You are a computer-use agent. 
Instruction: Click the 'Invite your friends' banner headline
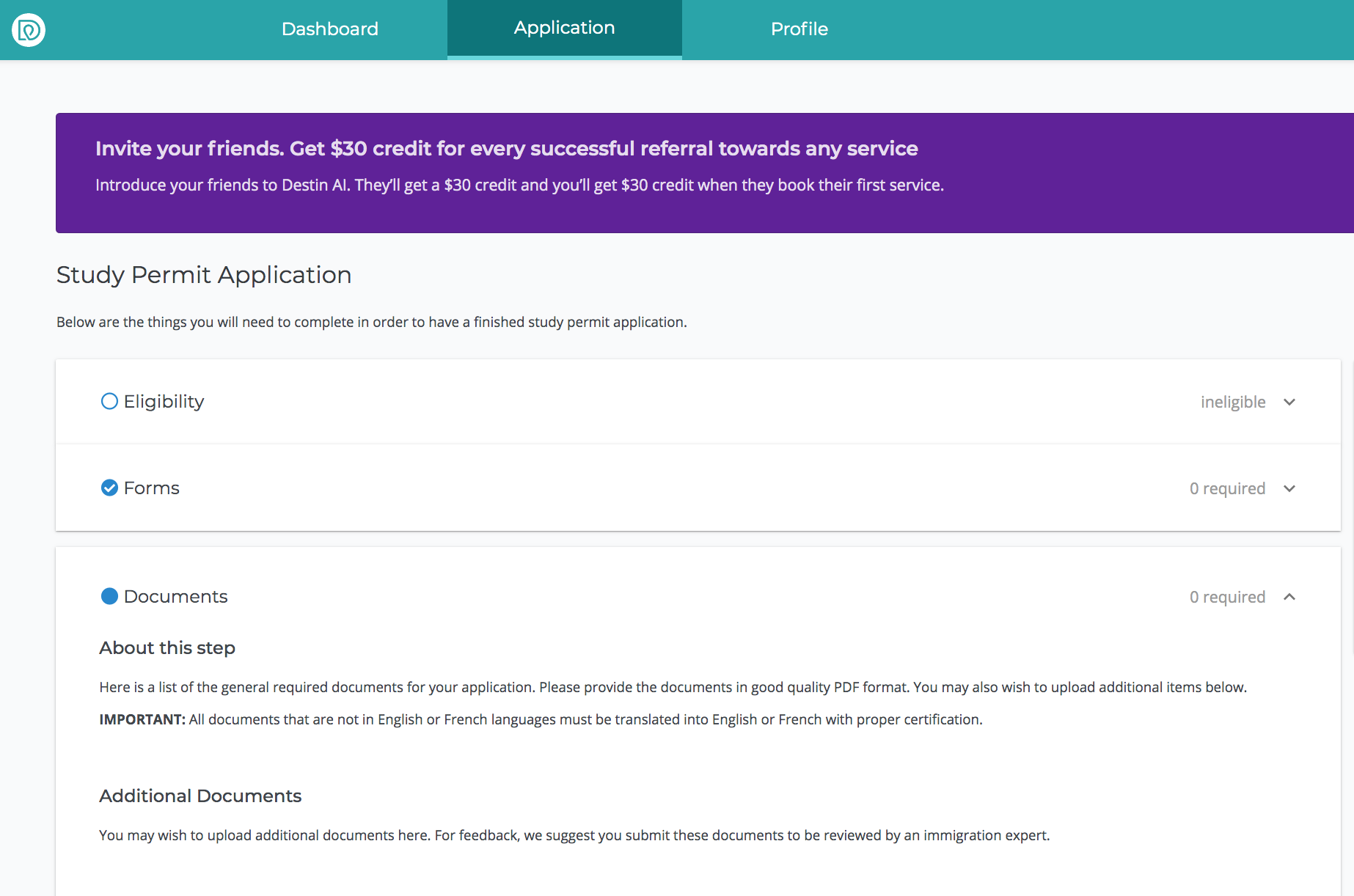point(506,148)
